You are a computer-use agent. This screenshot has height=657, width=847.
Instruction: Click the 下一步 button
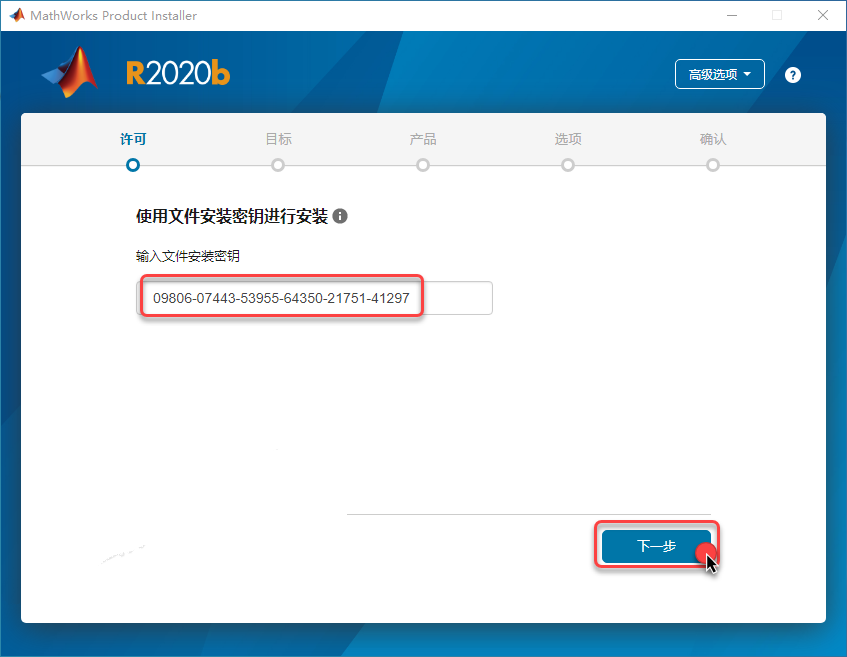coord(656,546)
